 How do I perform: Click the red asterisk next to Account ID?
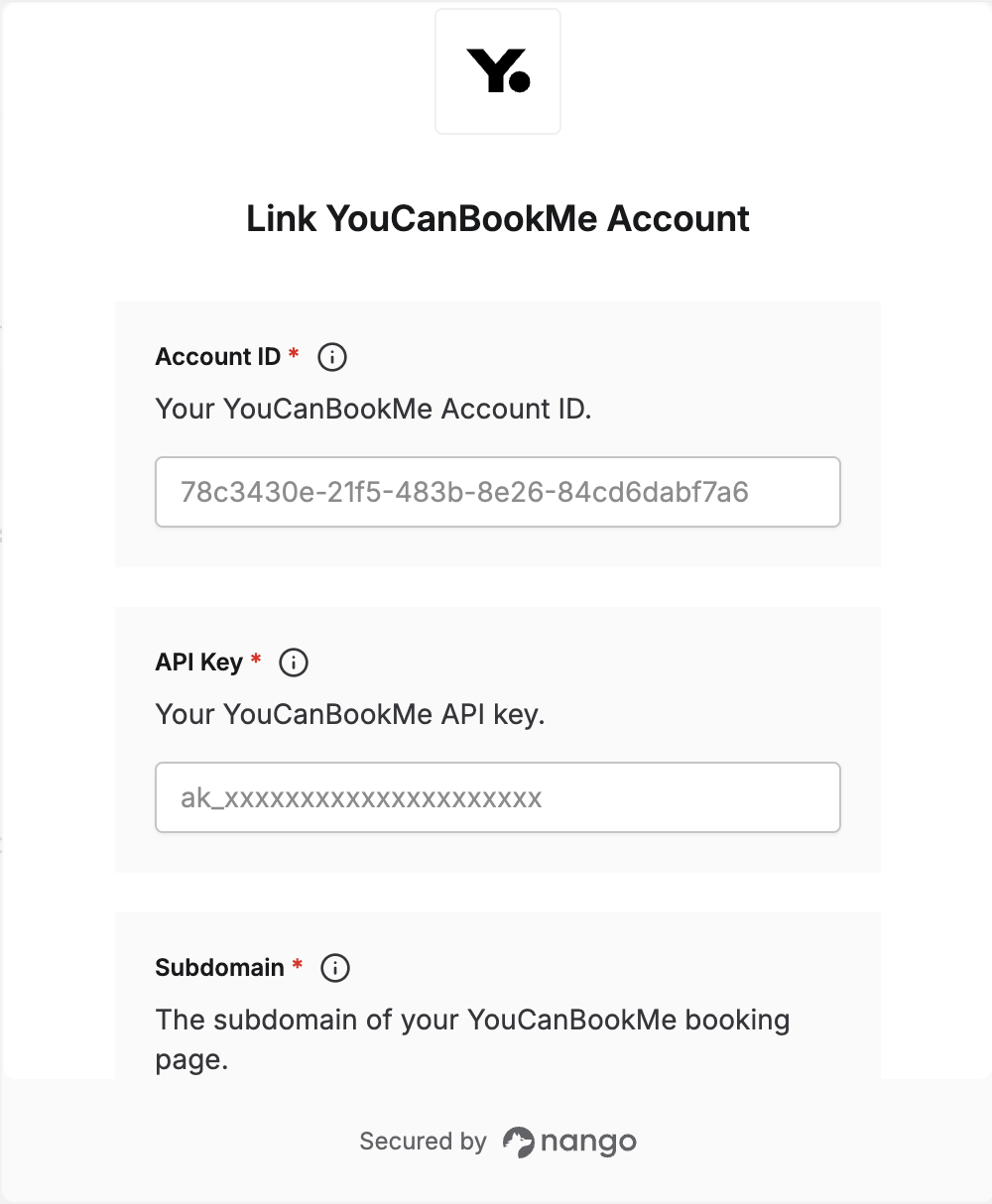pyautogui.click(x=294, y=354)
